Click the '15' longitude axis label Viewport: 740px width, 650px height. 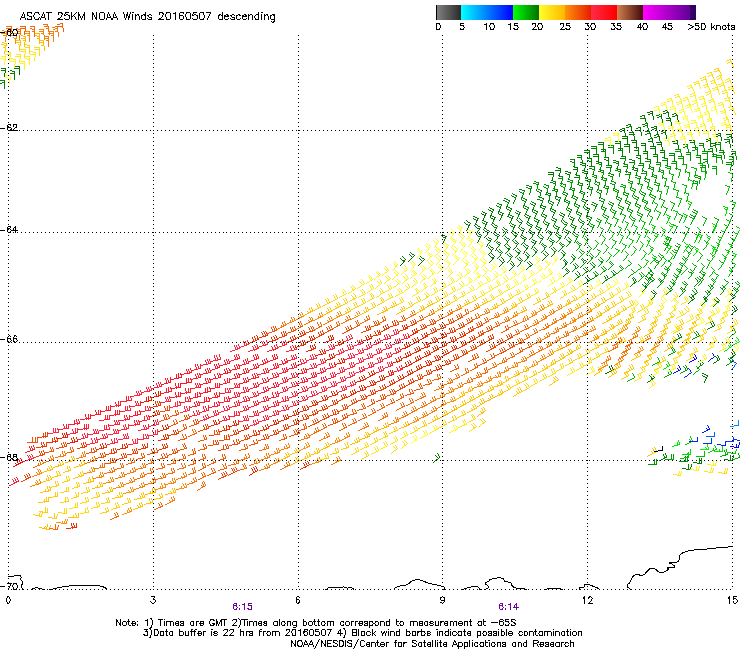coord(732,600)
